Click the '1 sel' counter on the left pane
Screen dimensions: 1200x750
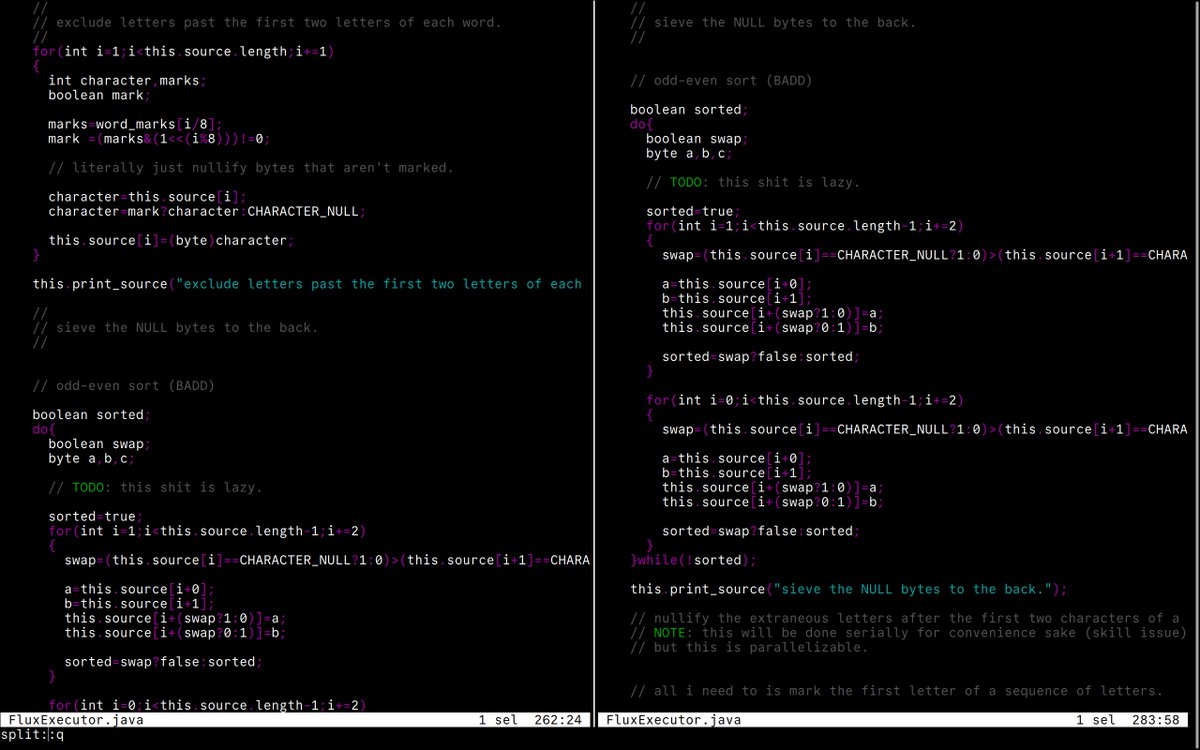pyautogui.click(x=497, y=719)
